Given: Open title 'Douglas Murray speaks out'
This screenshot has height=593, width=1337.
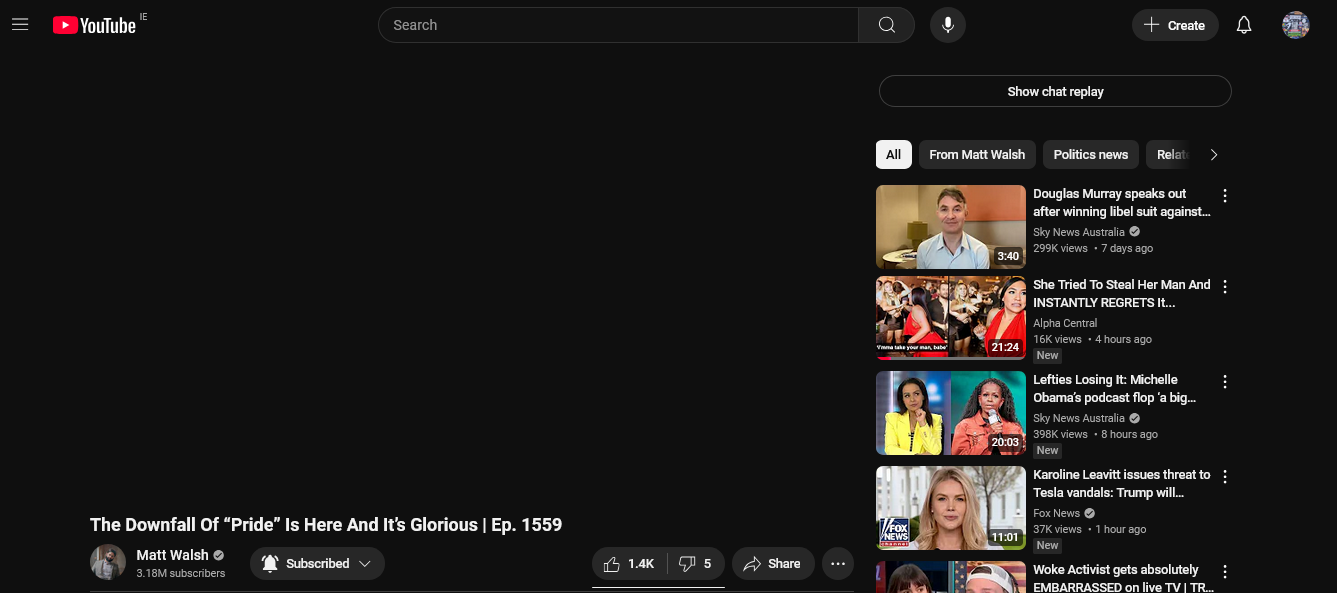Looking at the screenshot, I should coord(1122,203).
